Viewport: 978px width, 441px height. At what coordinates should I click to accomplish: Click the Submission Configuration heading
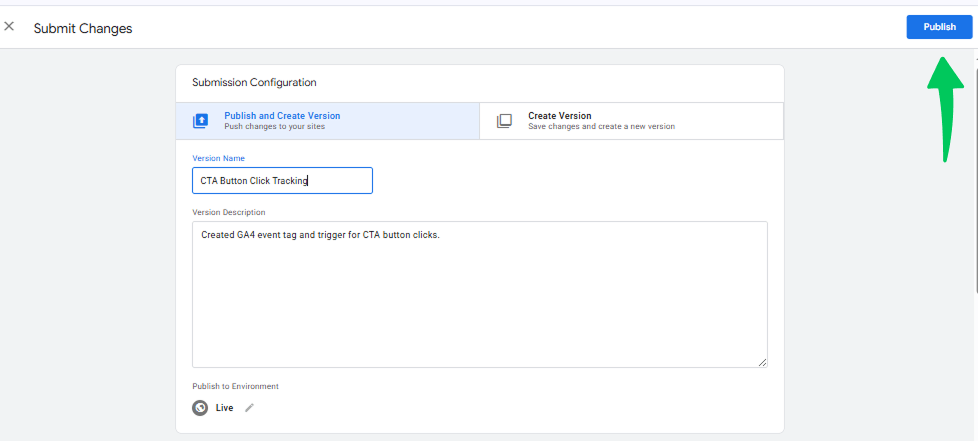(x=254, y=82)
